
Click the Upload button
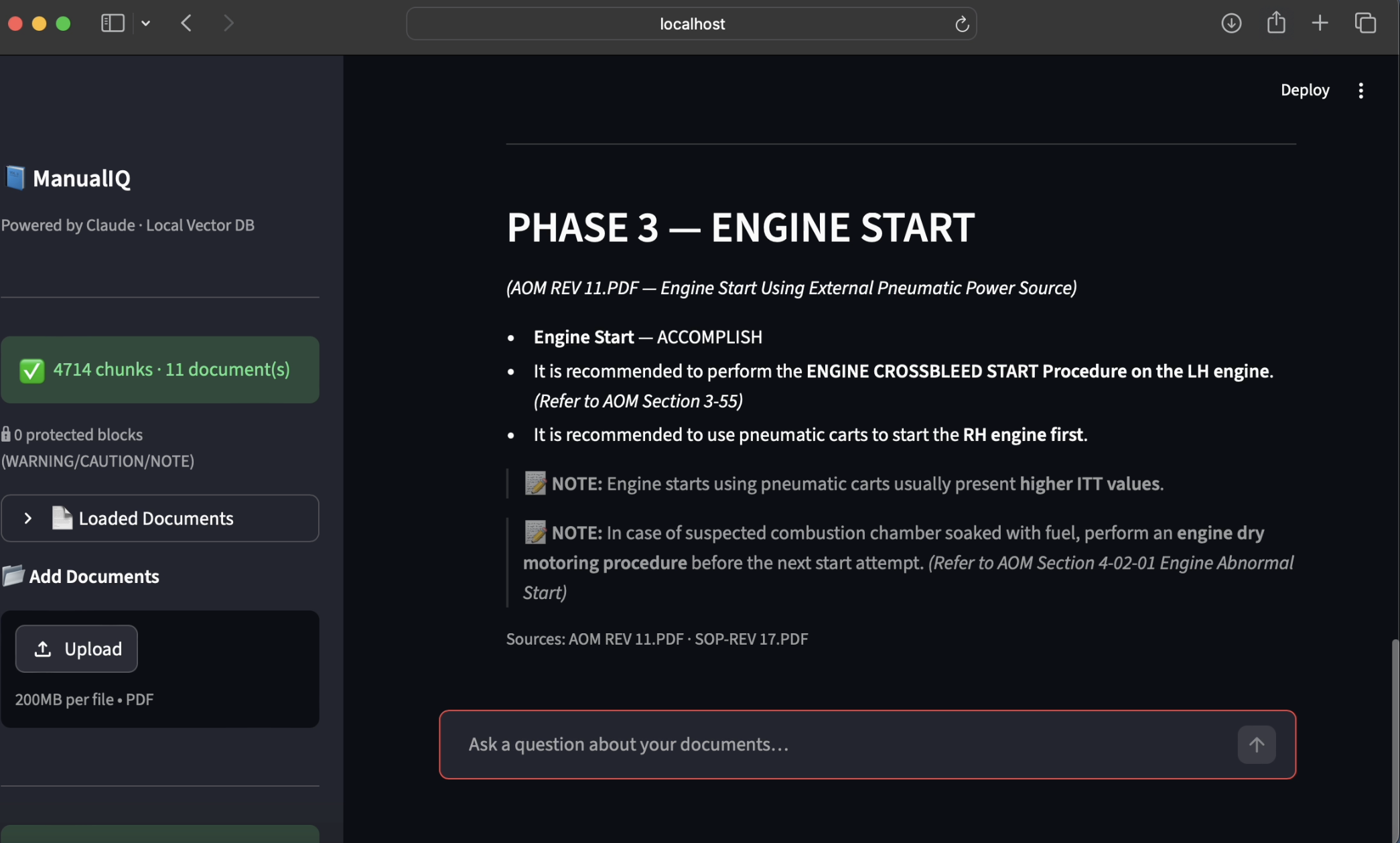click(x=76, y=649)
